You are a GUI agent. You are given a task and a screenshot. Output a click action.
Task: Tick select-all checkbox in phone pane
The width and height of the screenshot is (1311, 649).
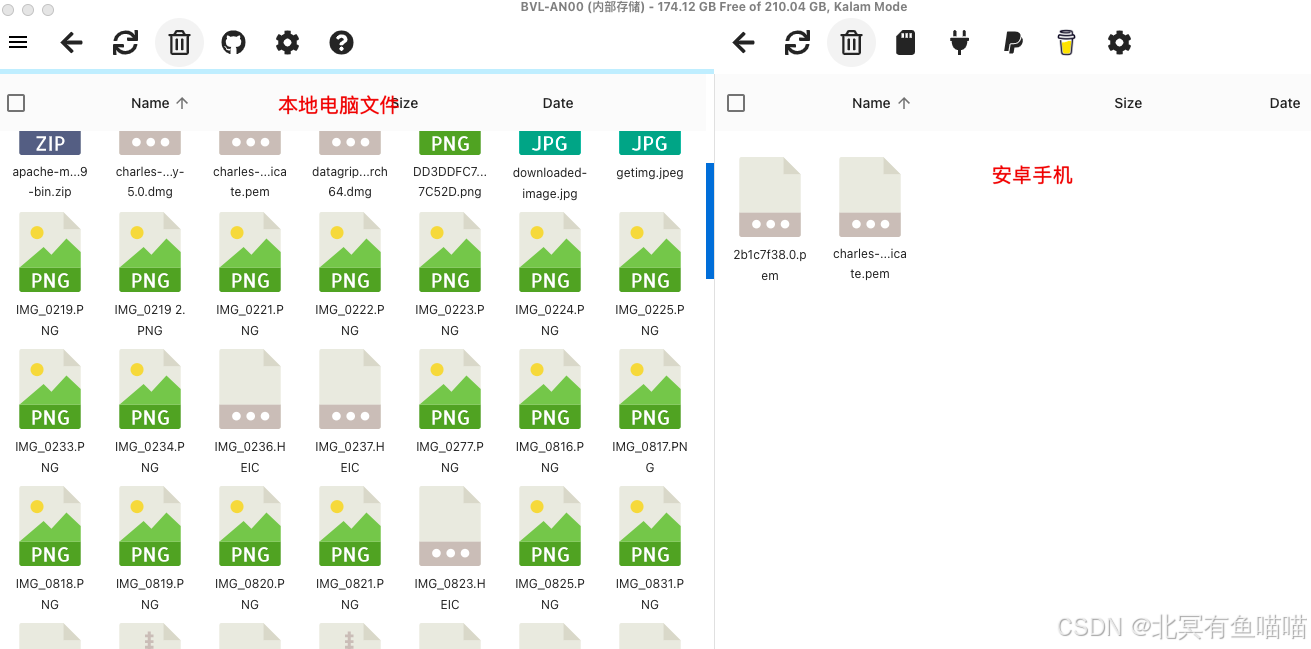(736, 103)
